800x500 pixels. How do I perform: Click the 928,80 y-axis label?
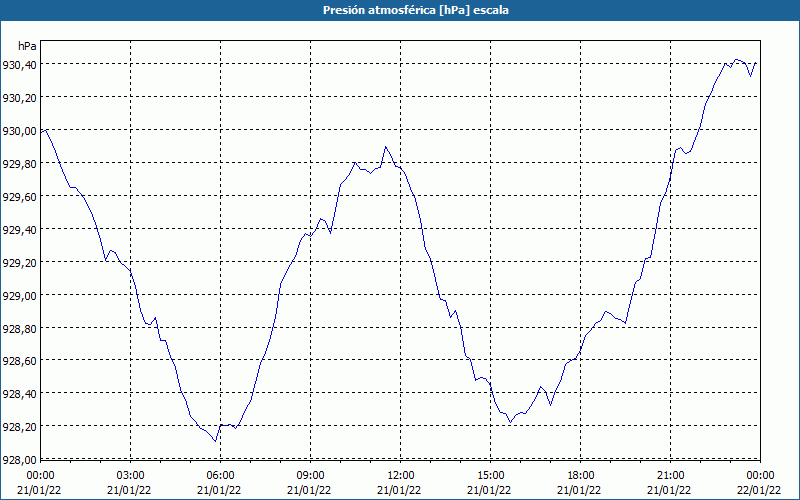click(19, 328)
